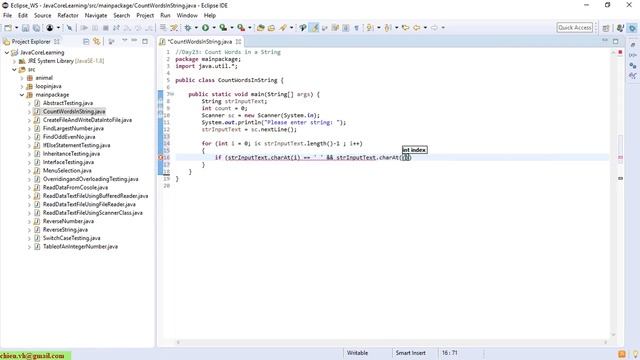
Task: Click the Open Type toolbar icon
Action: click(x=260, y=28)
